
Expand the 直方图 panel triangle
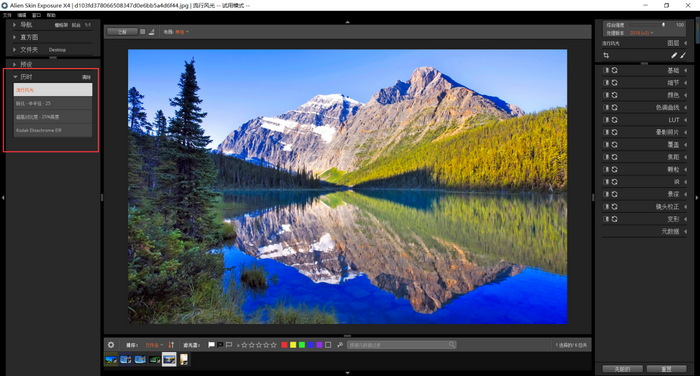14,37
